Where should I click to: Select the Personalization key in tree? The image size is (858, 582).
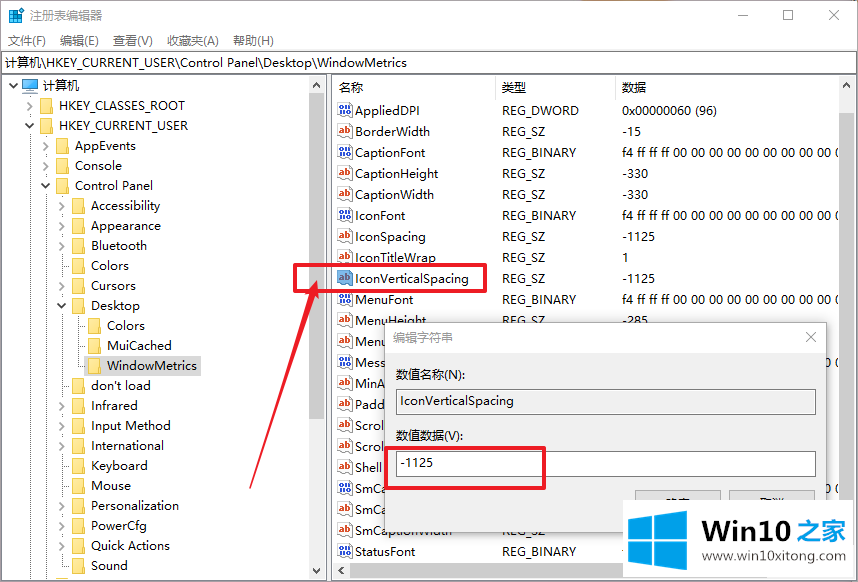pyautogui.click(x=134, y=506)
